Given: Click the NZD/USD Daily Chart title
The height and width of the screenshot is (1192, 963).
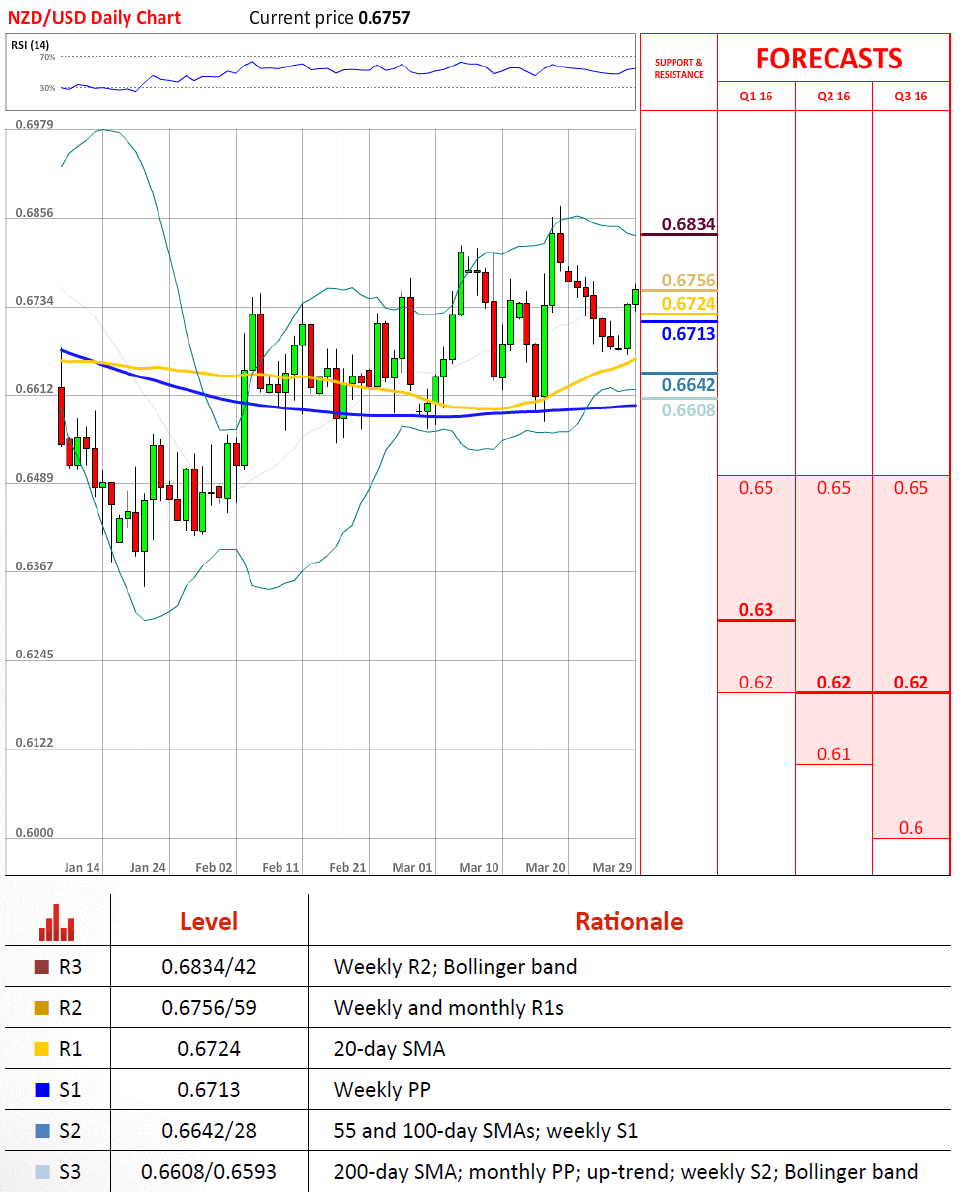Looking at the screenshot, I should click(x=94, y=17).
